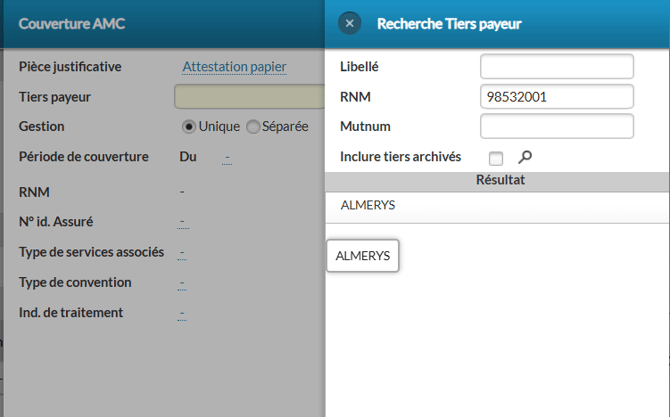670x417 pixels.
Task: Select the Unique gestion radio button
Action: [189, 127]
